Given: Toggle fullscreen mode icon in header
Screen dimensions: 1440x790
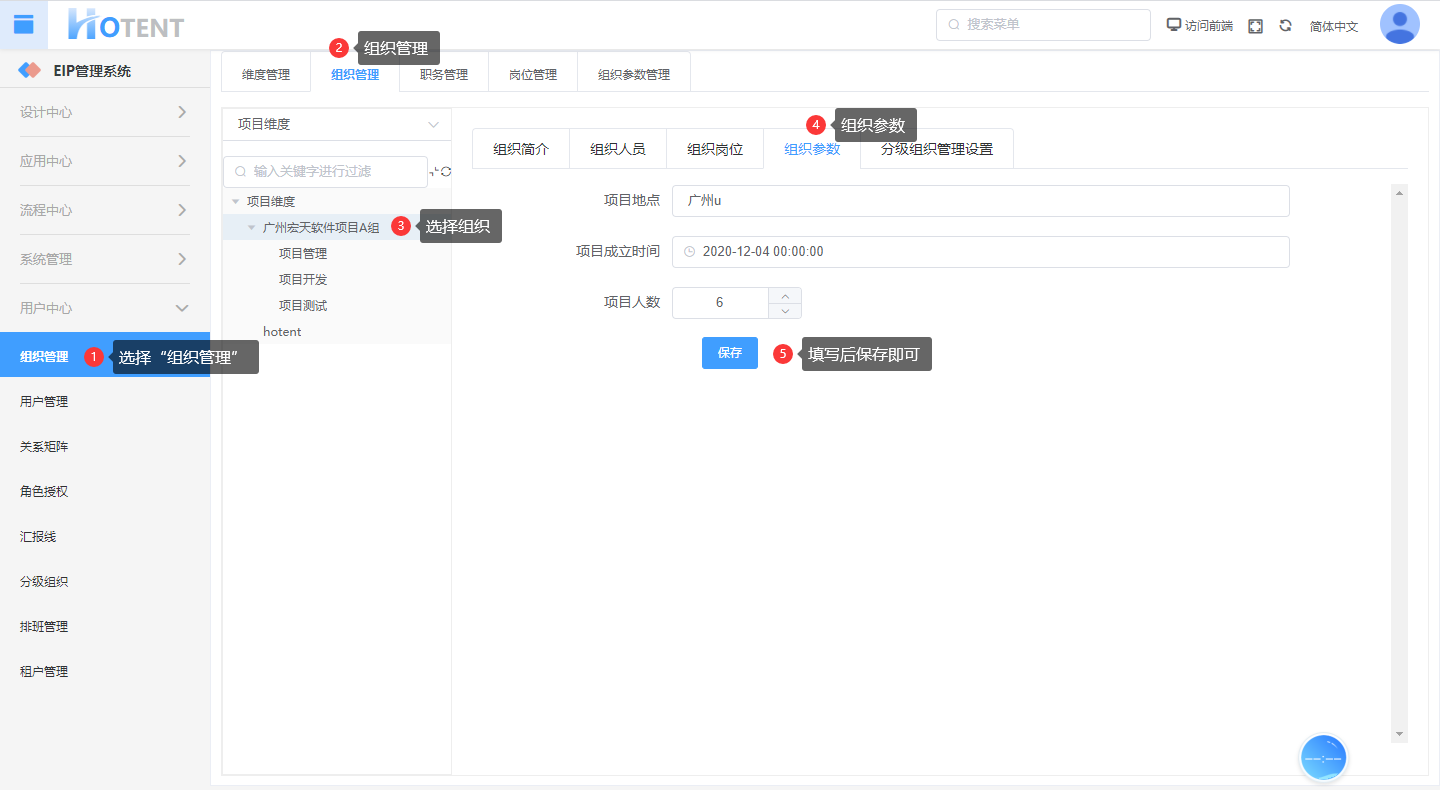Looking at the screenshot, I should tap(1255, 26).
